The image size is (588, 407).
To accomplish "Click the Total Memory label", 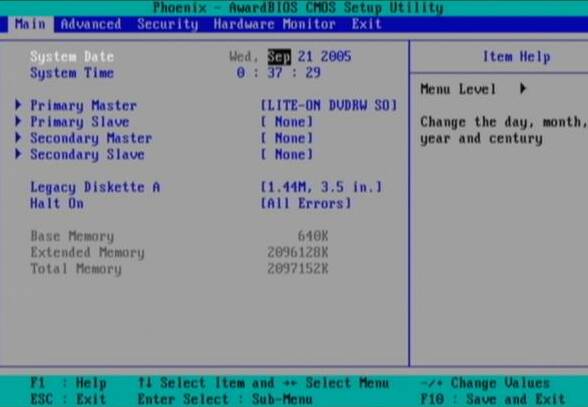I will [x=76, y=269].
